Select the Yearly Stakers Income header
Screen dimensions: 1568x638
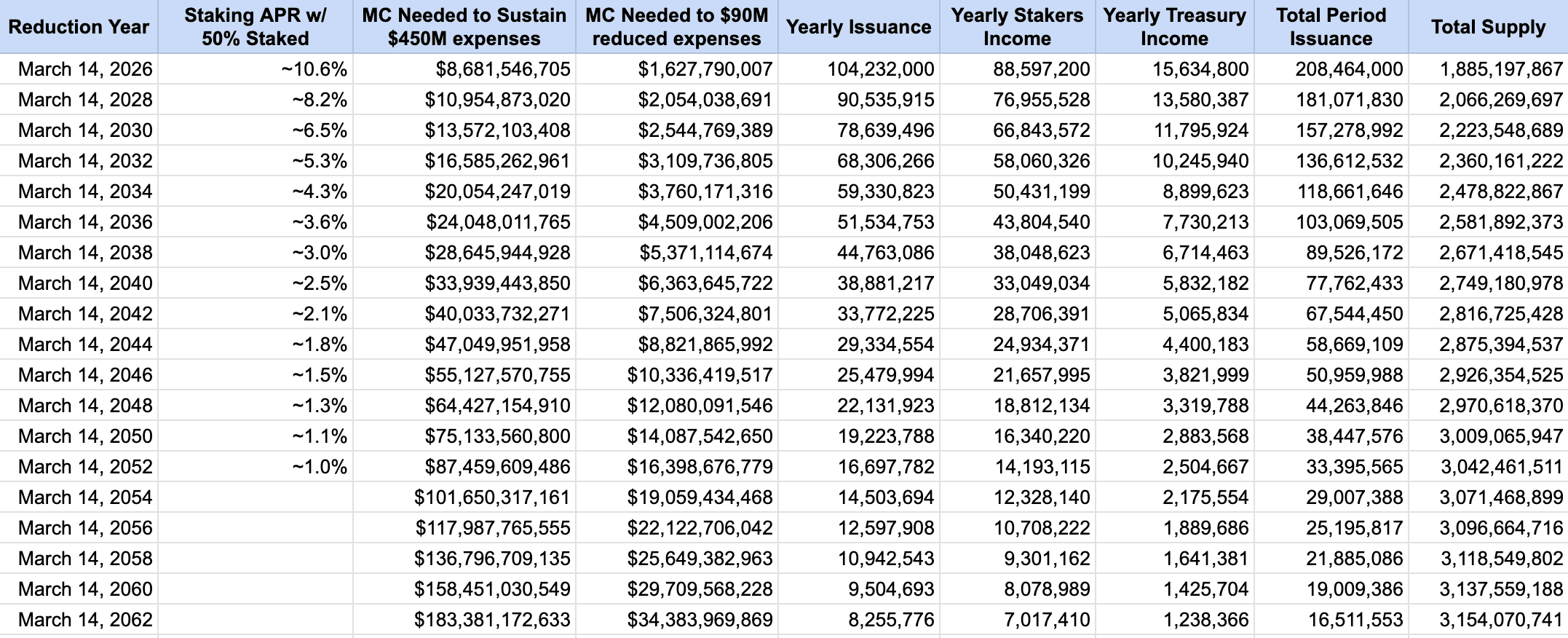point(1017,27)
